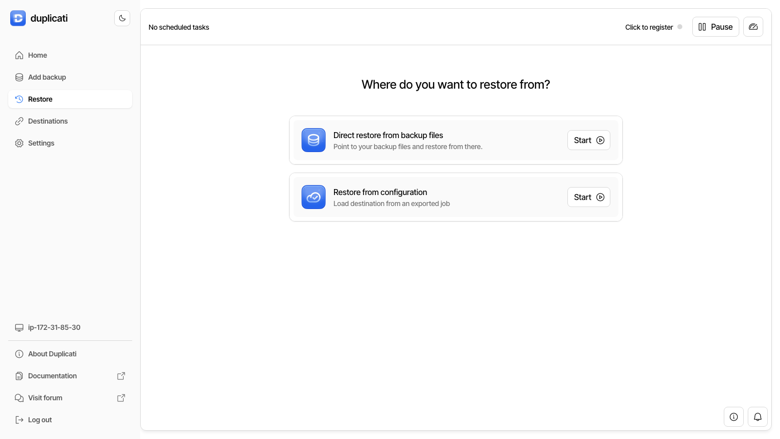The height and width of the screenshot is (439, 780).
Task: Select the Restore sidebar item
Action: pyautogui.click(x=70, y=99)
